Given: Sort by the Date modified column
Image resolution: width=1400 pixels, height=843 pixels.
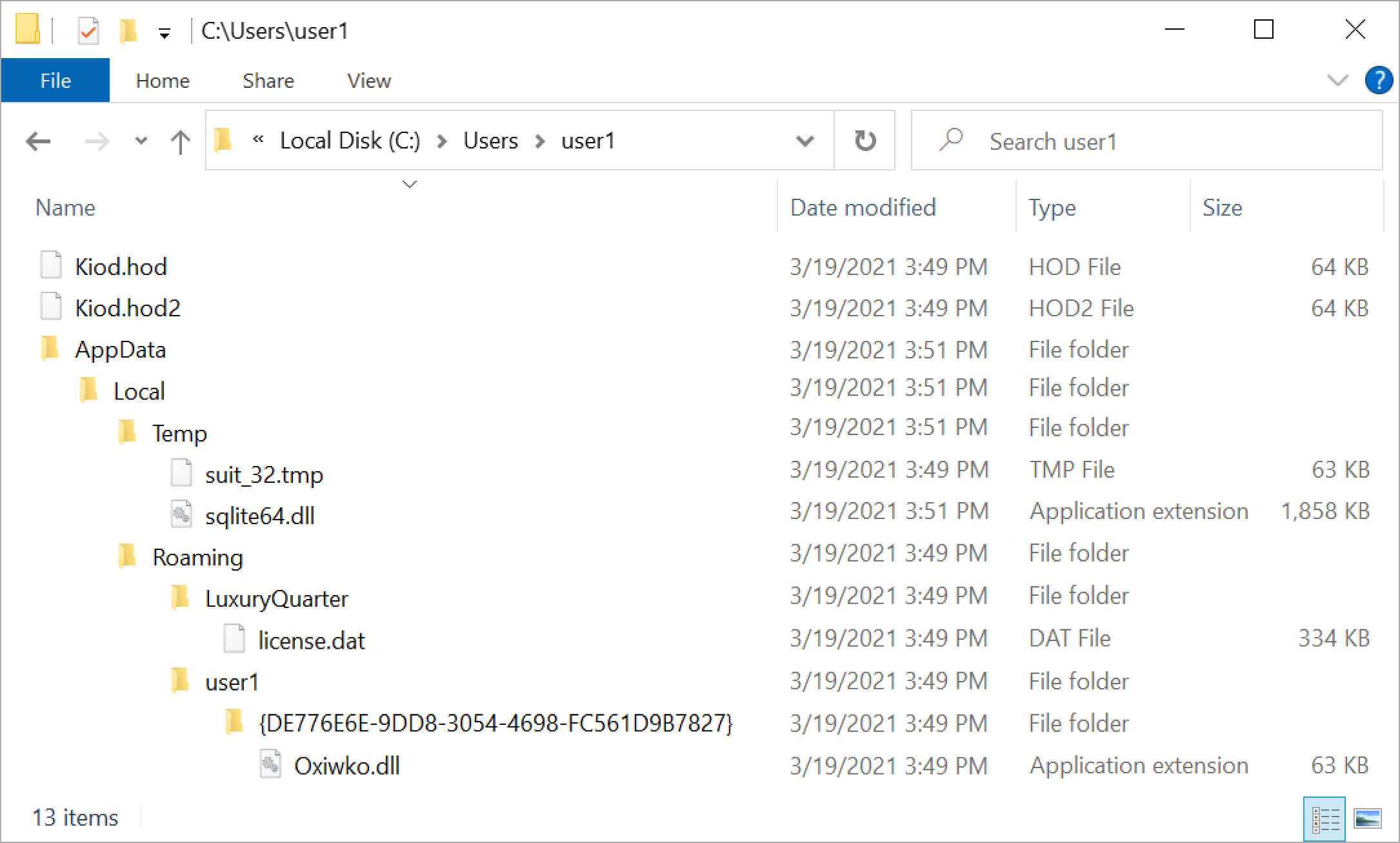Looking at the screenshot, I should (x=863, y=208).
